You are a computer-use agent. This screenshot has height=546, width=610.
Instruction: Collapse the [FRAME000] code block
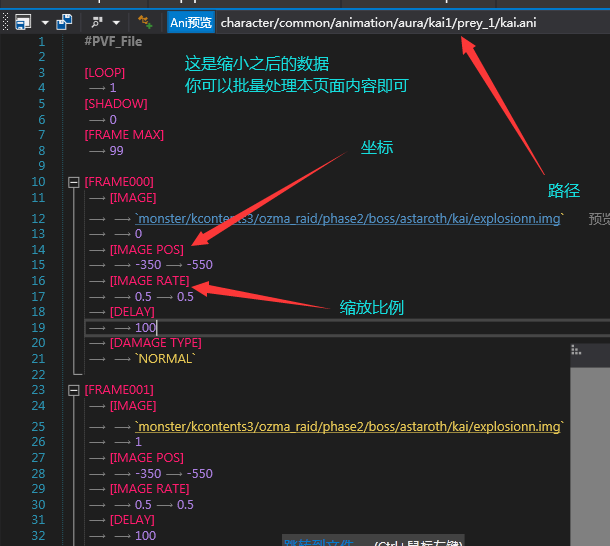click(72, 182)
